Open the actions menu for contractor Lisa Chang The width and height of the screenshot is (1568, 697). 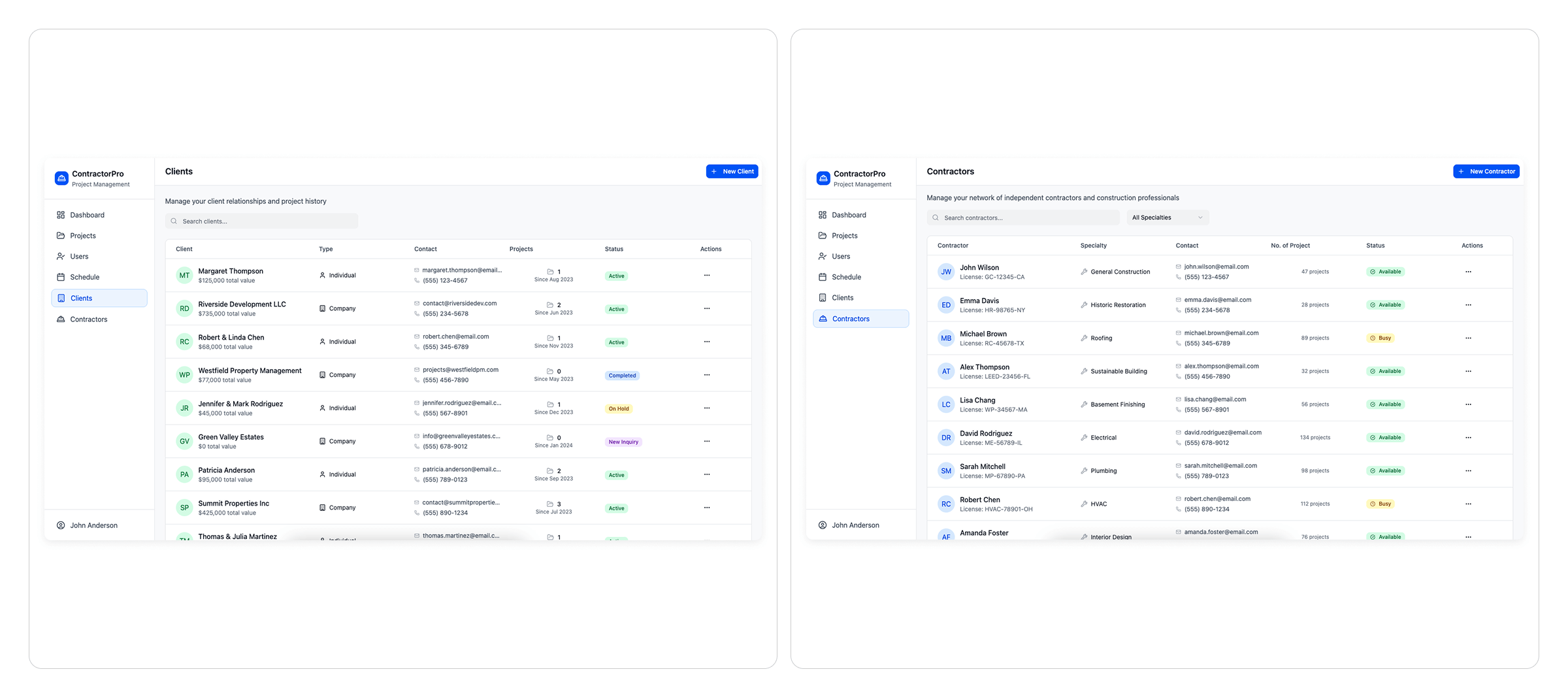pos(1467,404)
